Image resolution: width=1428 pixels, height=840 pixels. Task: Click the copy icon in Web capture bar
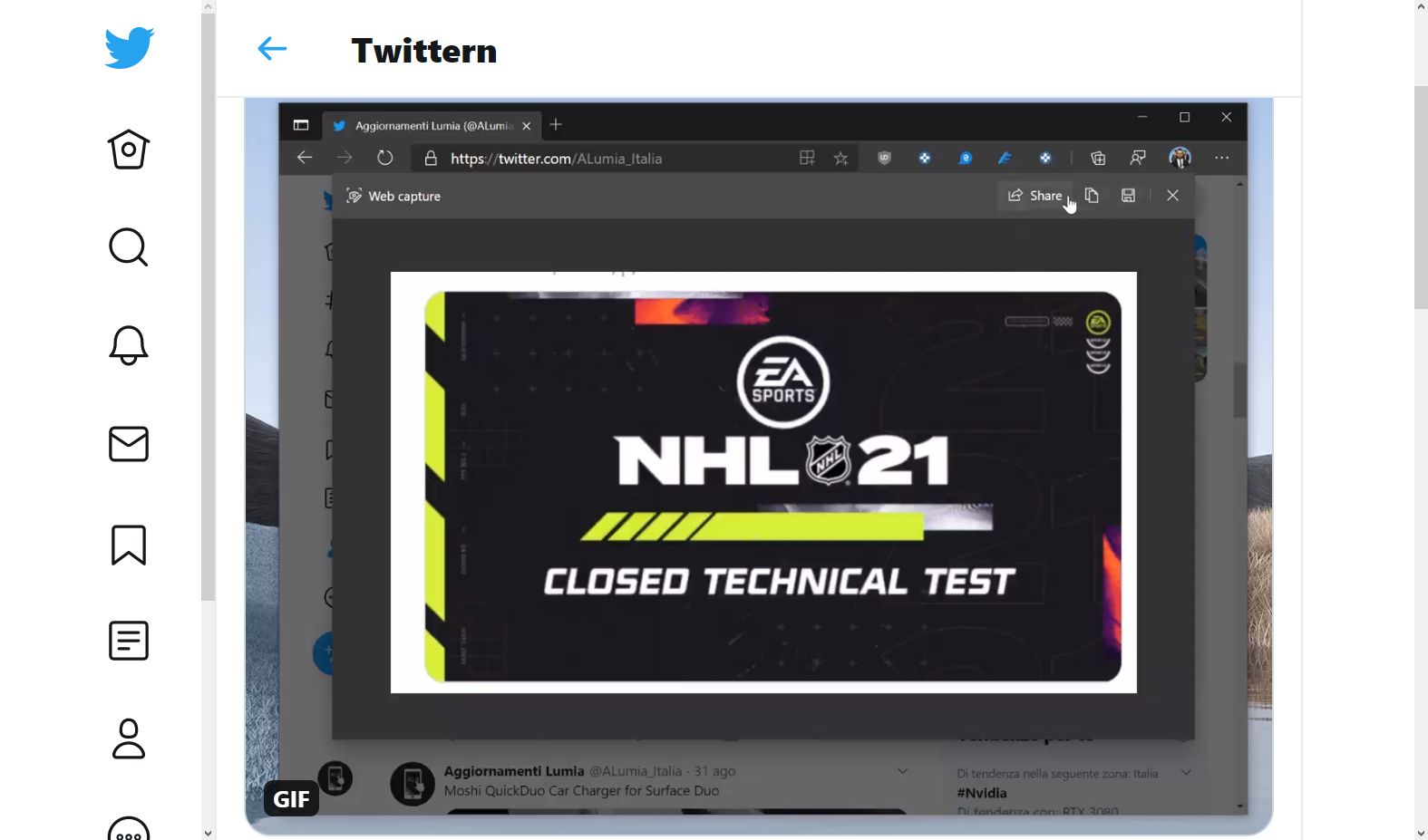[x=1092, y=196]
